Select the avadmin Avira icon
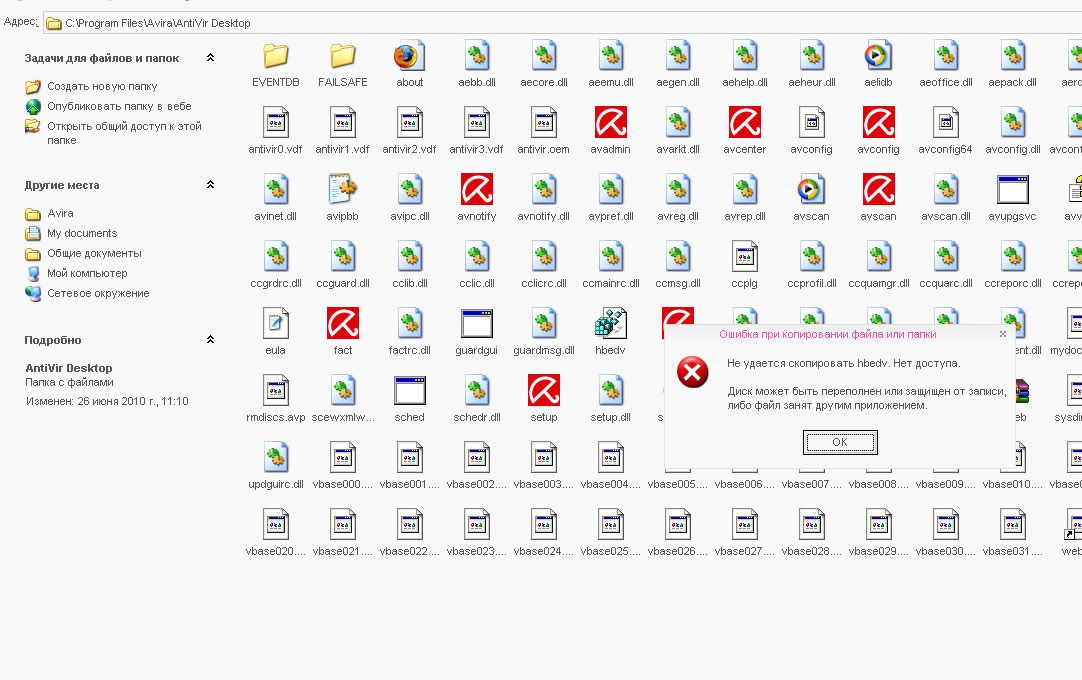This screenshot has width=1082, height=680. click(x=610, y=124)
